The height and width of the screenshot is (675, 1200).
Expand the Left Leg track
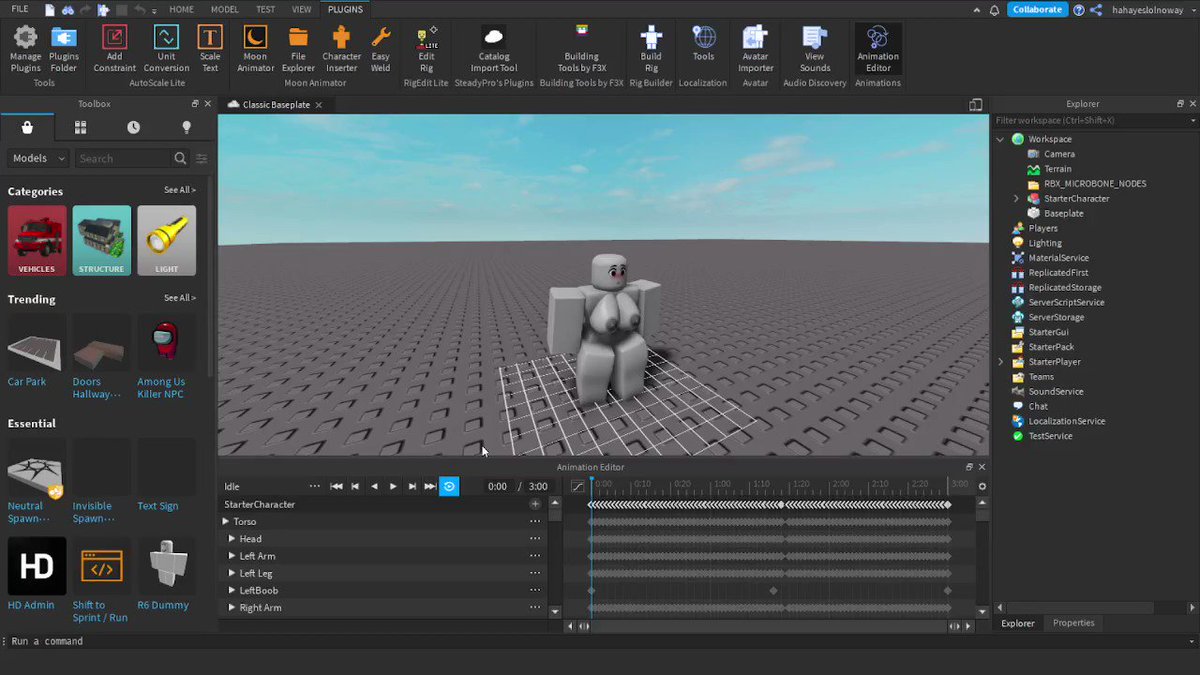pos(232,573)
